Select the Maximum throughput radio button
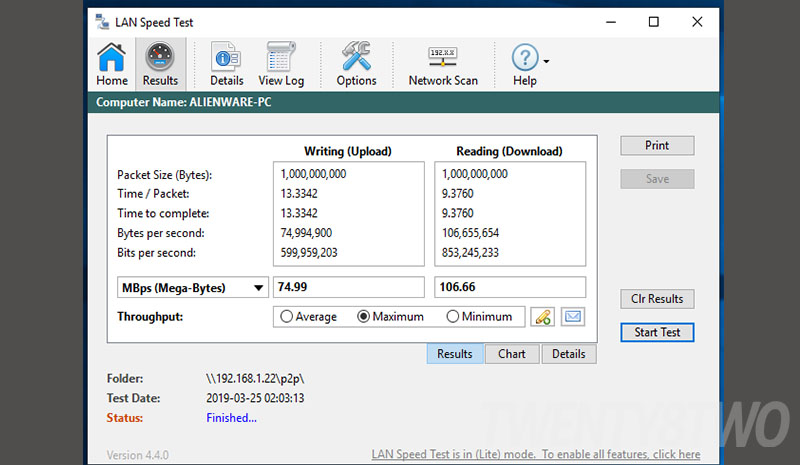Viewport: 800px width, 465px height. point(363,316)
